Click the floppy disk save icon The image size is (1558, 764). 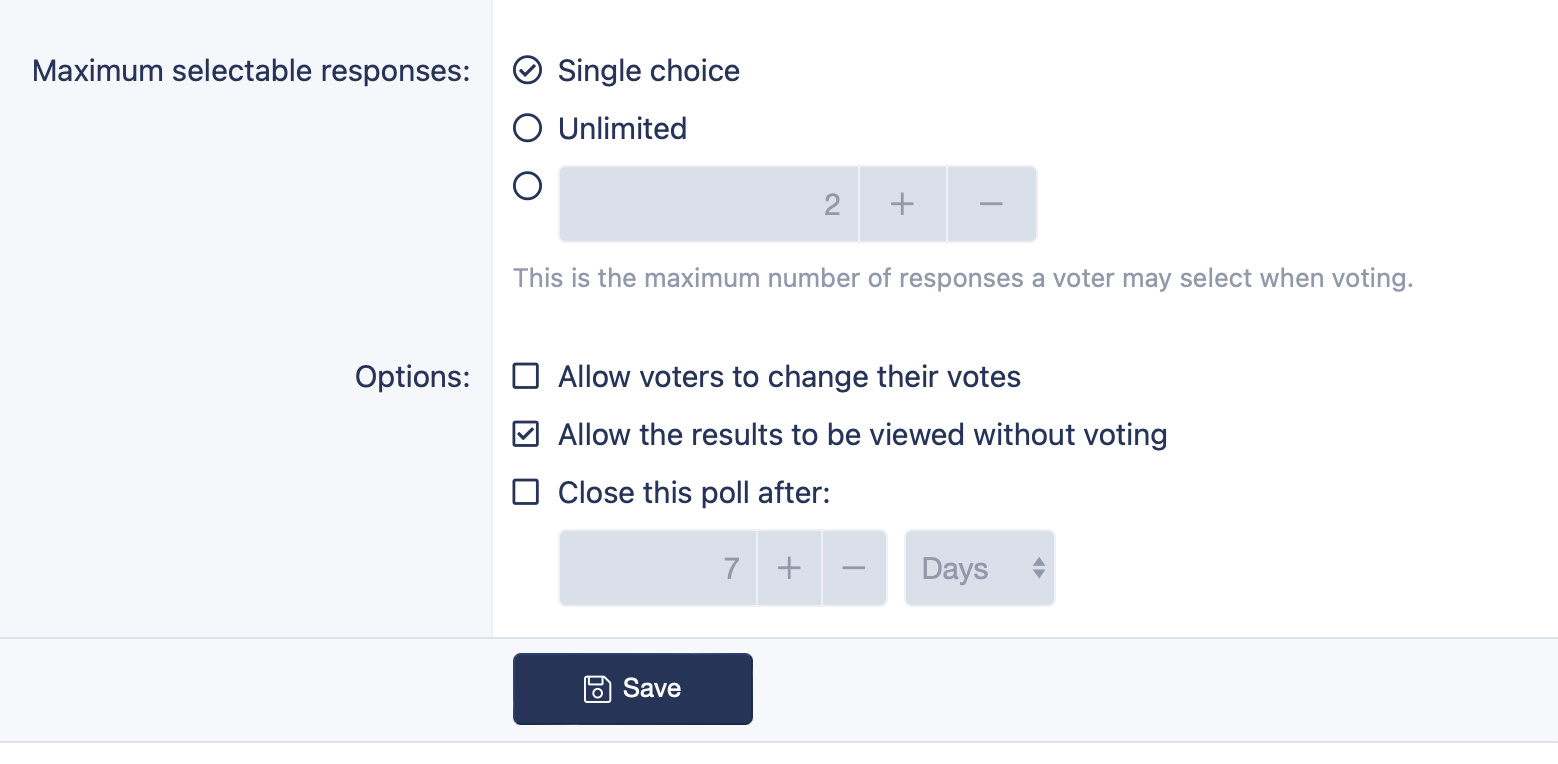click(x=597, y=688)
